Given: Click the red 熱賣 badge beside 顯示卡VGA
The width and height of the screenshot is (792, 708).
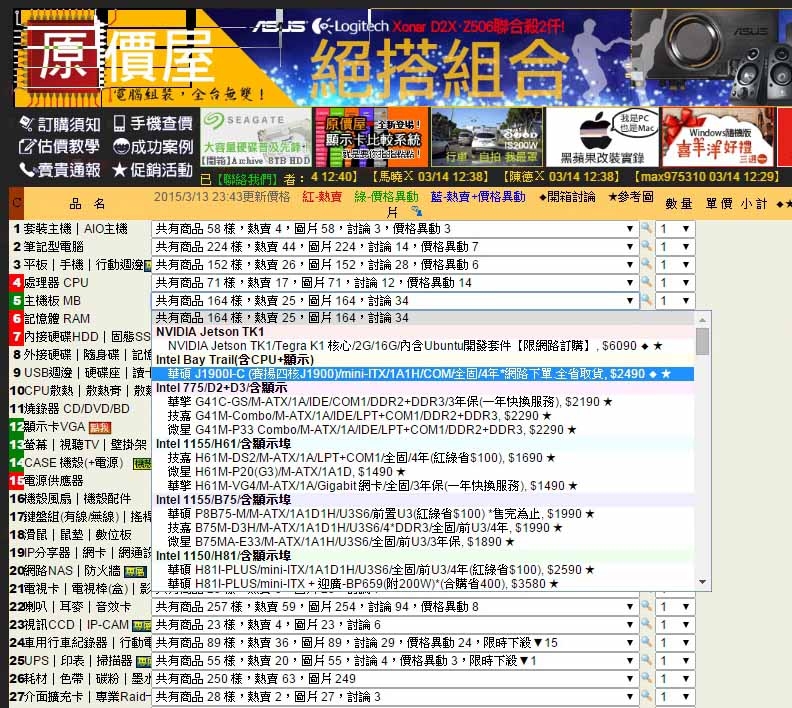Looking at the screenshot, I should (x=100, y=428).
